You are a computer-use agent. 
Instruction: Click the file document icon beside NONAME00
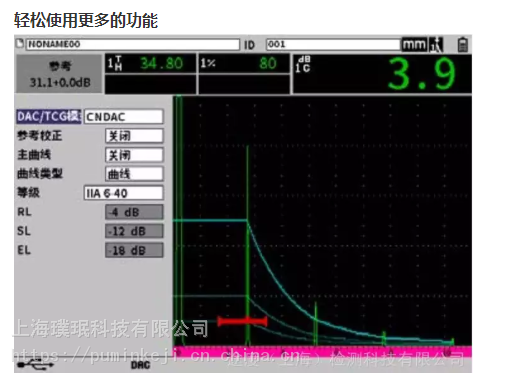(x=20, y=43)
